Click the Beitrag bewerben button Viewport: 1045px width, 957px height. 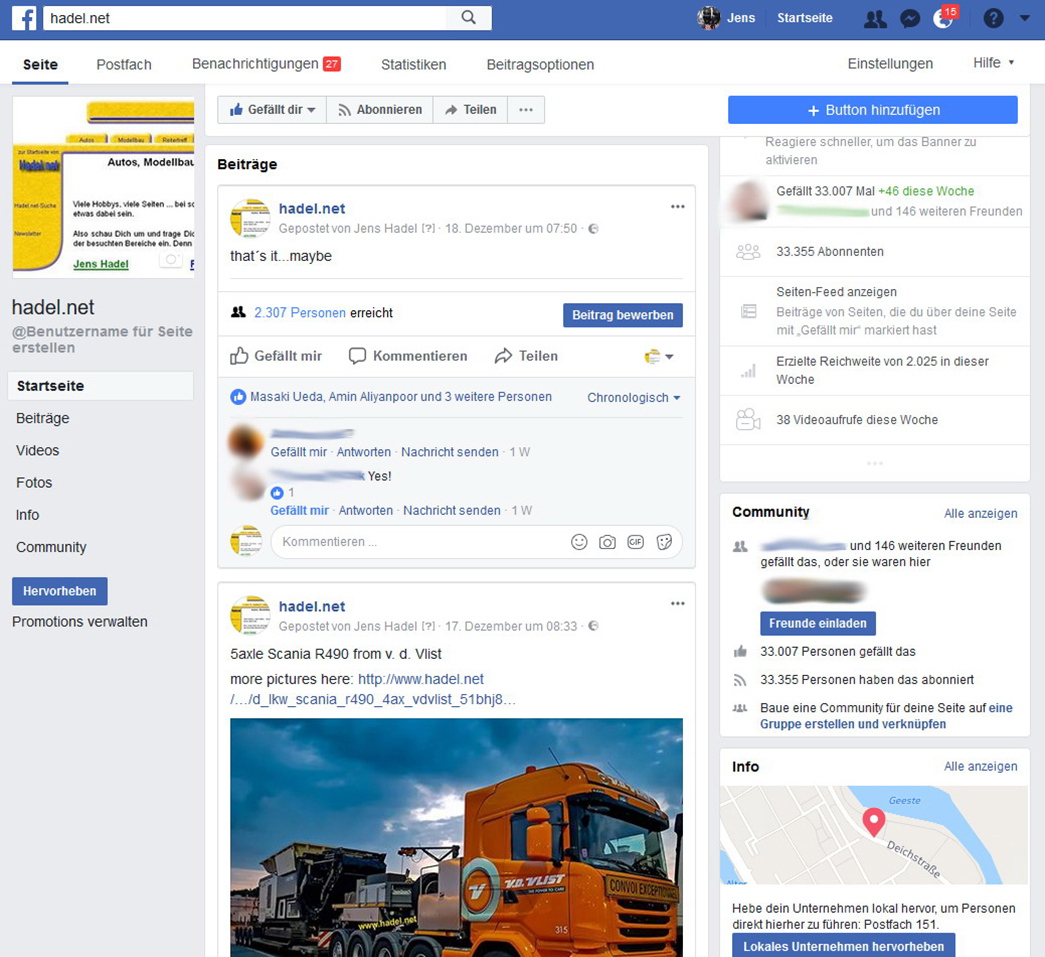pyautogui.click(x=622, y=315)
